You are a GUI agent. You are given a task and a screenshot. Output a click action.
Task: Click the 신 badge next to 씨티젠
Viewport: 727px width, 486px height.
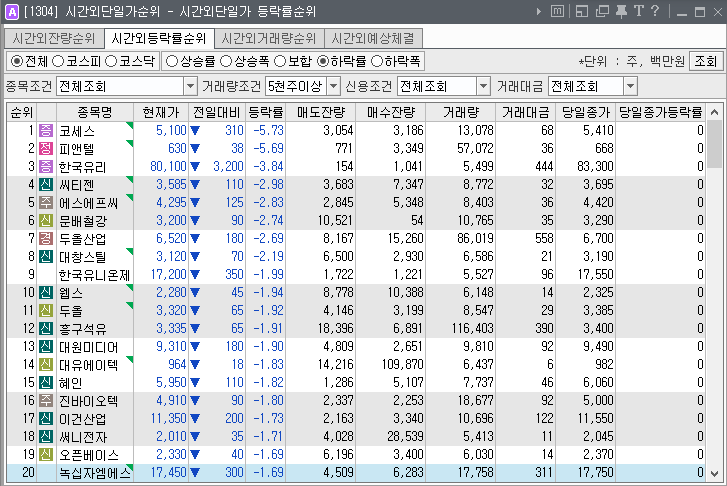coord(45,185)
